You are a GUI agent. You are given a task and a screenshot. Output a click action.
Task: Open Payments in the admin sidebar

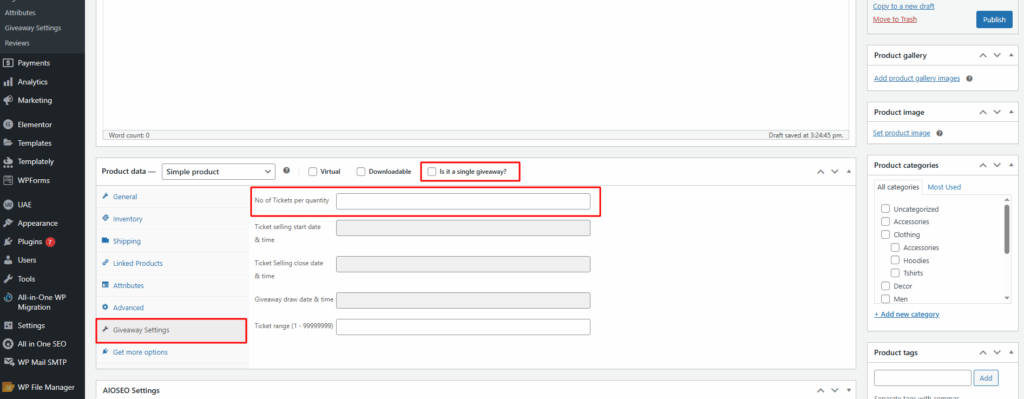pyautogui.click(x=34, y=63)
